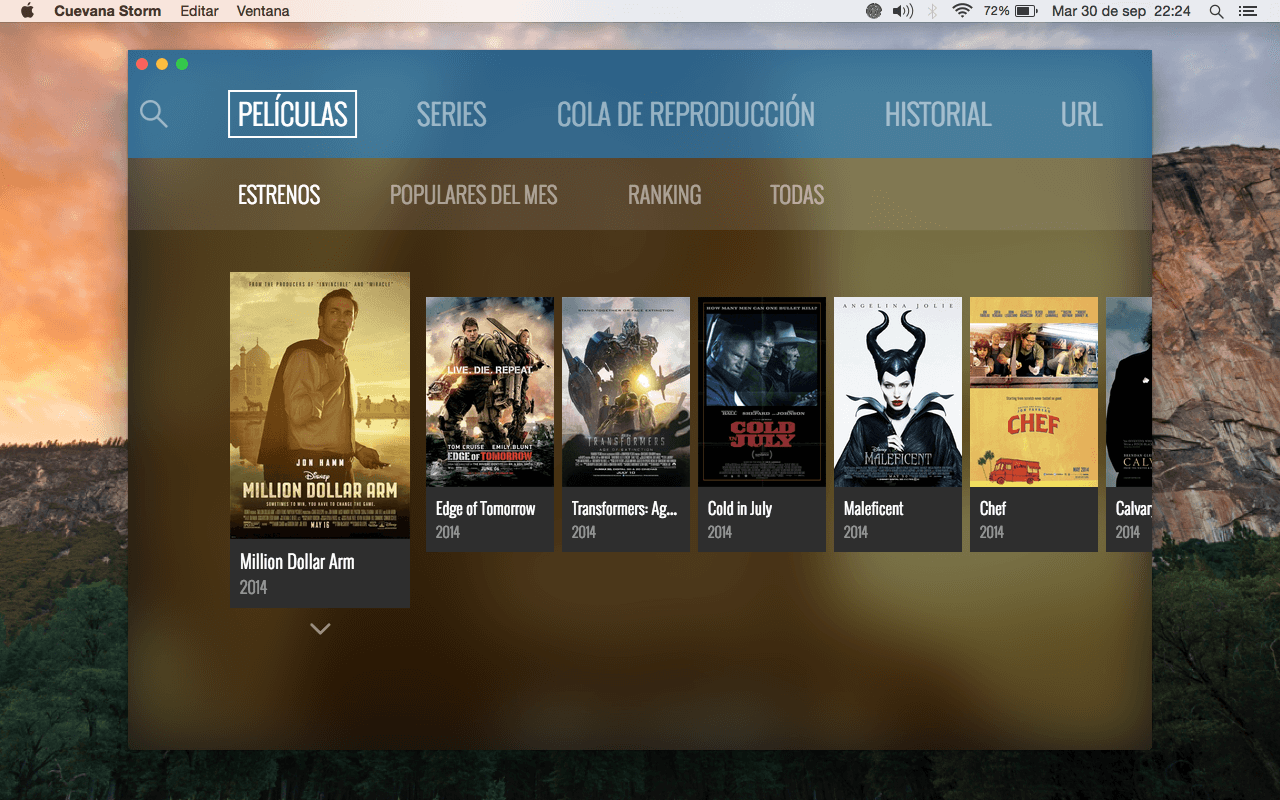Open Cola de Reproducción tab
1280x800 pixels.
tap(685, 115)
